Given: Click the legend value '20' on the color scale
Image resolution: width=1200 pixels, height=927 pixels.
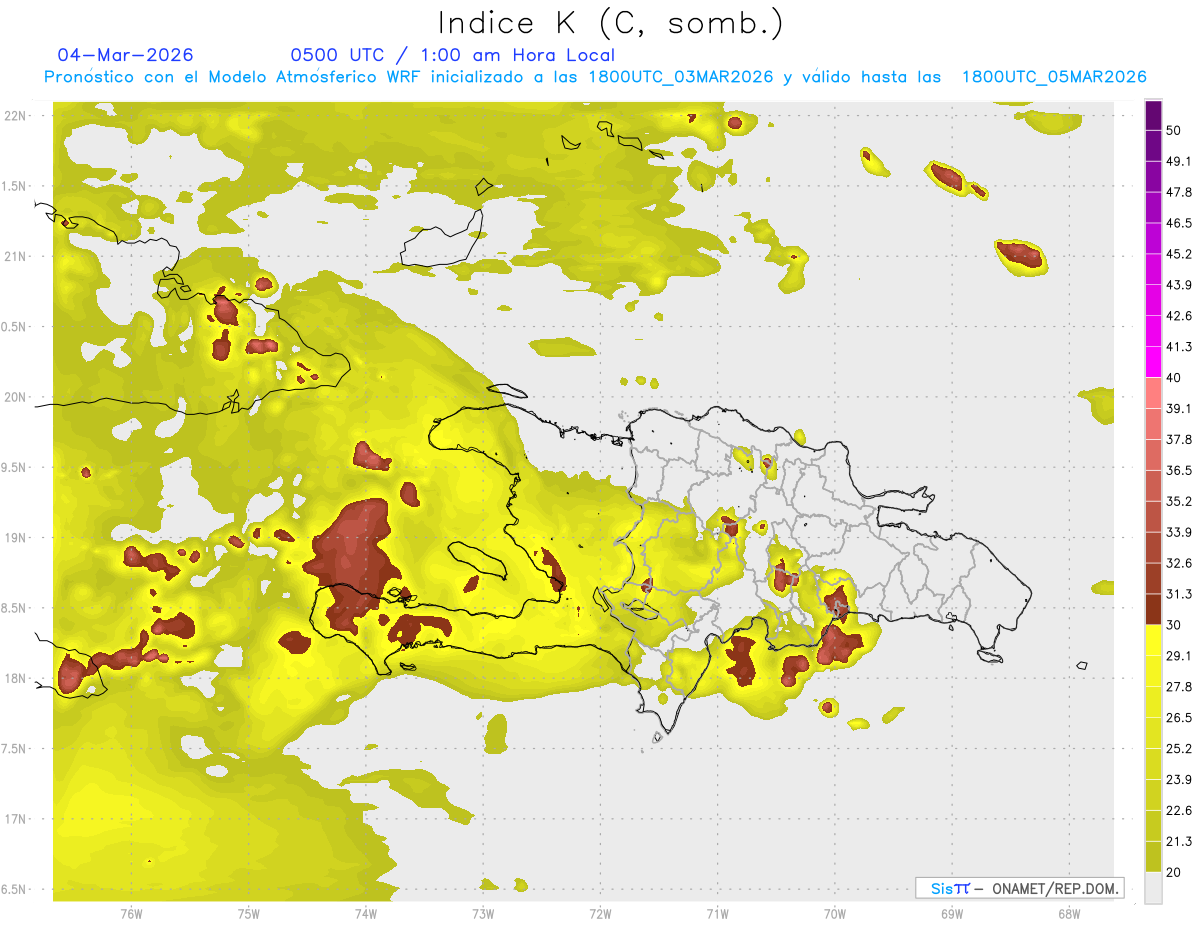Looking at the screenshot, I should click(x=1174, y=873).
